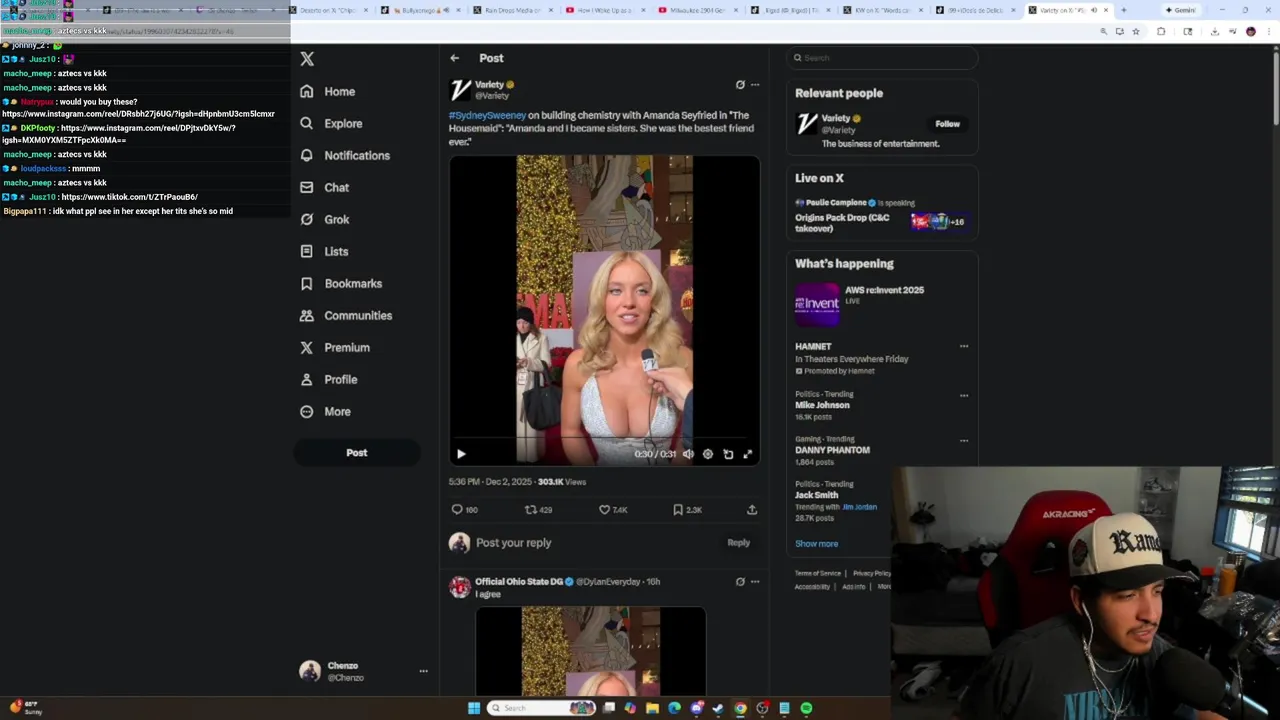Repost the post using the 429 repost icon
This screenshot has height=720, width=1280.
tap(531, 510)
